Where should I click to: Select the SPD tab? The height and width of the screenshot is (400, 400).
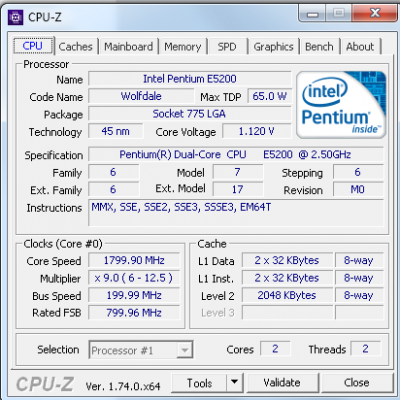coord(227,47)
